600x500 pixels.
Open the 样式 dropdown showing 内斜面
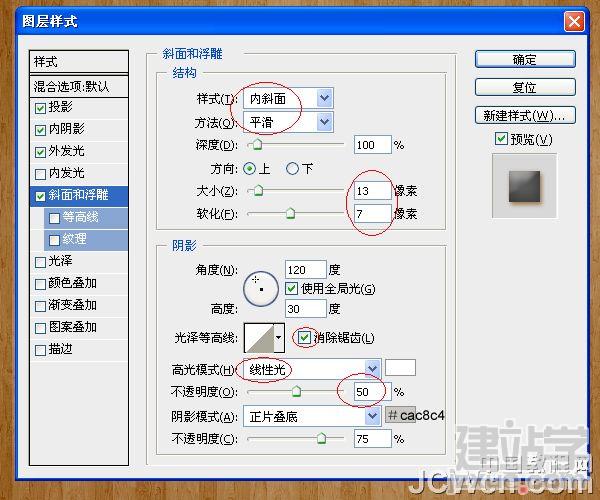tap(288, 99)
